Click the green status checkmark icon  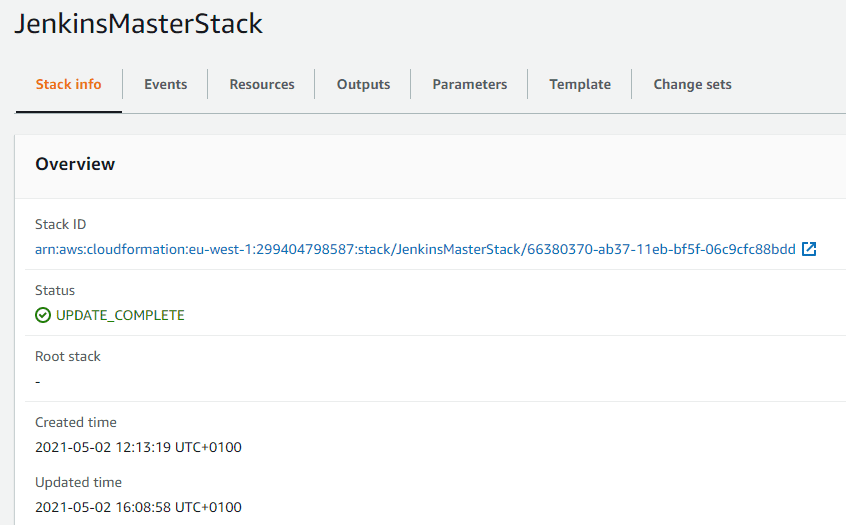(x=43, y=315)
